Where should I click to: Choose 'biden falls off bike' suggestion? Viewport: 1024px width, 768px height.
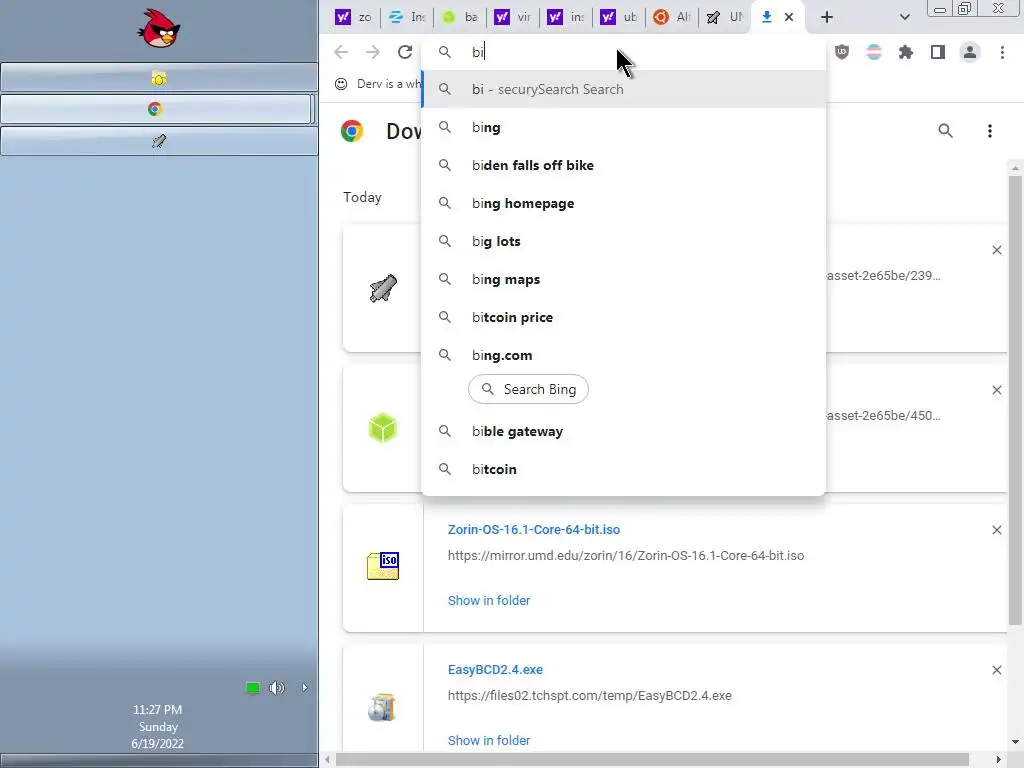[x=624, y=165]
